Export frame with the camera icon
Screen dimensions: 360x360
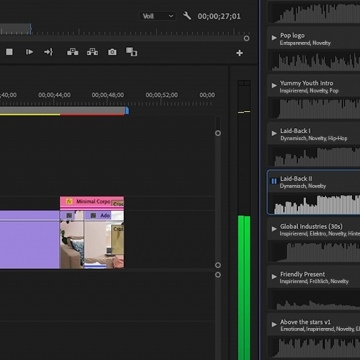pyautogui.click(x=112, y=52)
